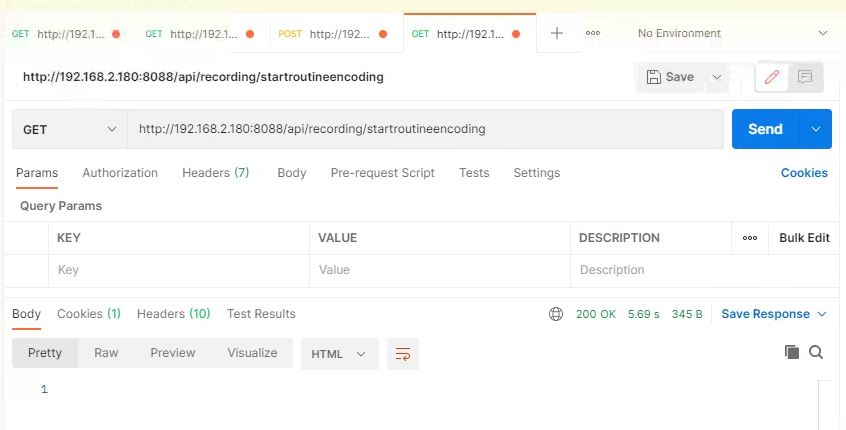This screenshot has width=846, height=430.
Task: Click the globe network icon
Action: point(556,314)
